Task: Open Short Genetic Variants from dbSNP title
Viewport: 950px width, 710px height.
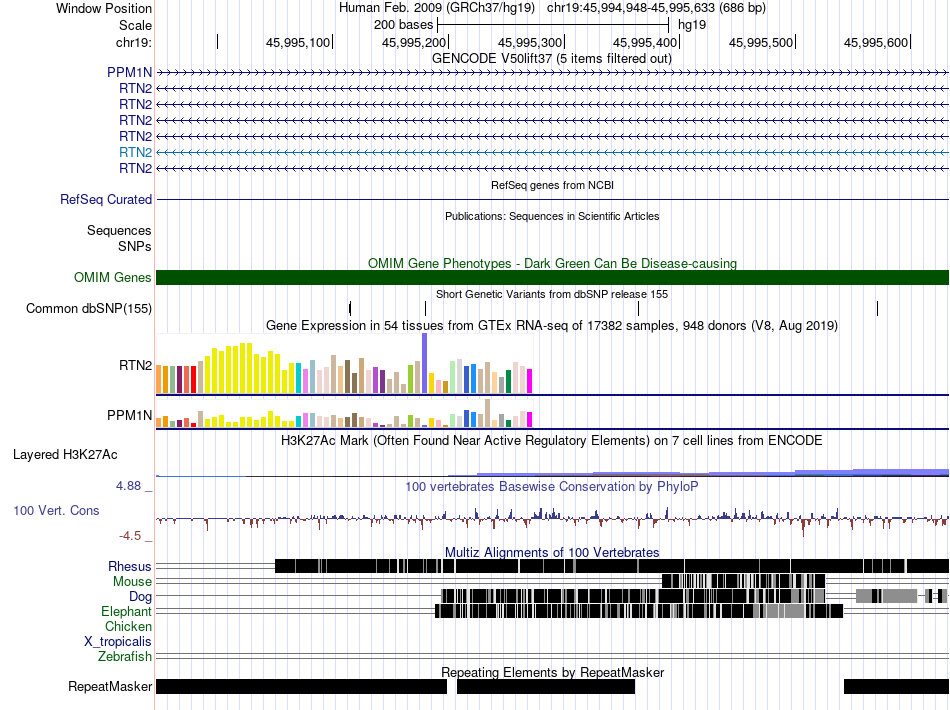Action: (x=552, y=294)
